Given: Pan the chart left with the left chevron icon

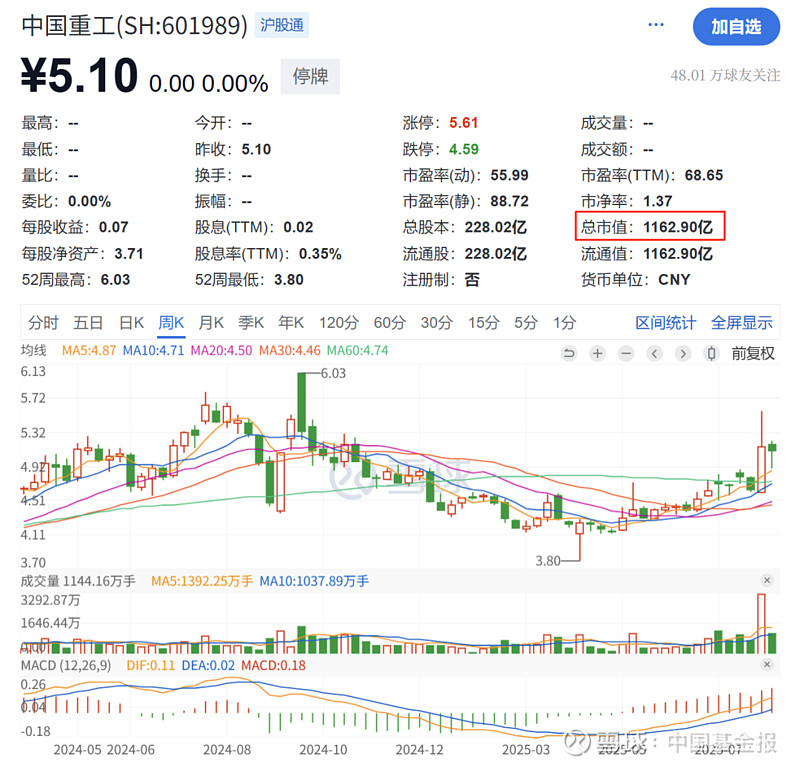Looking at the screenshot, I should (655, 353).
